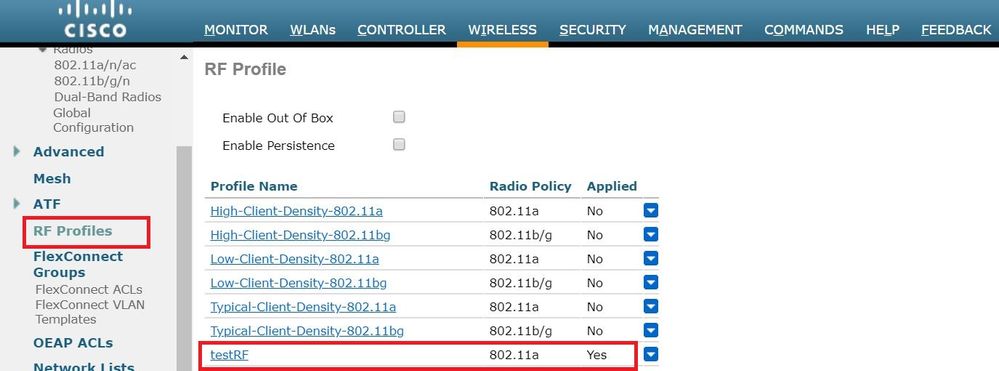Open Dual-Band Radios sidebar item

pos(107,97)
